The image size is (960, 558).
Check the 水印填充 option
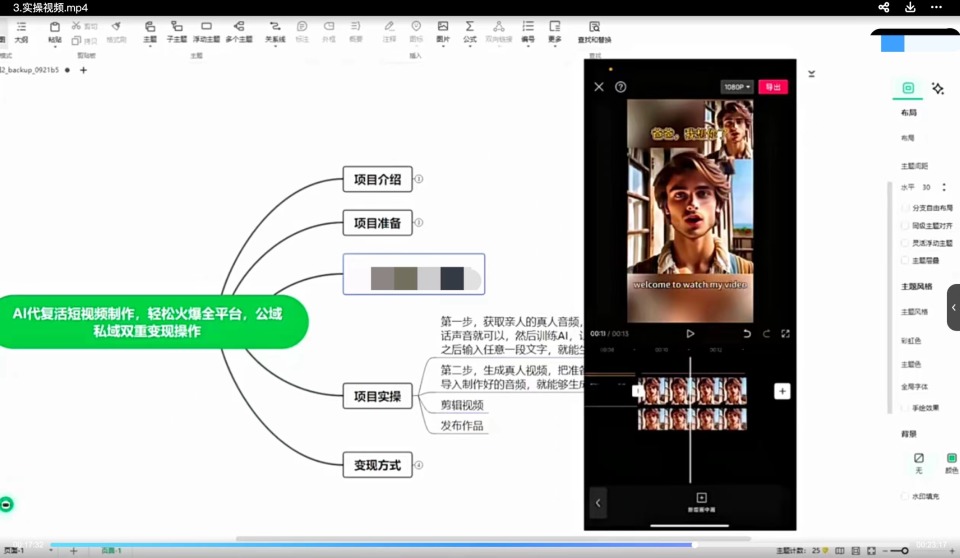(905, 497)
